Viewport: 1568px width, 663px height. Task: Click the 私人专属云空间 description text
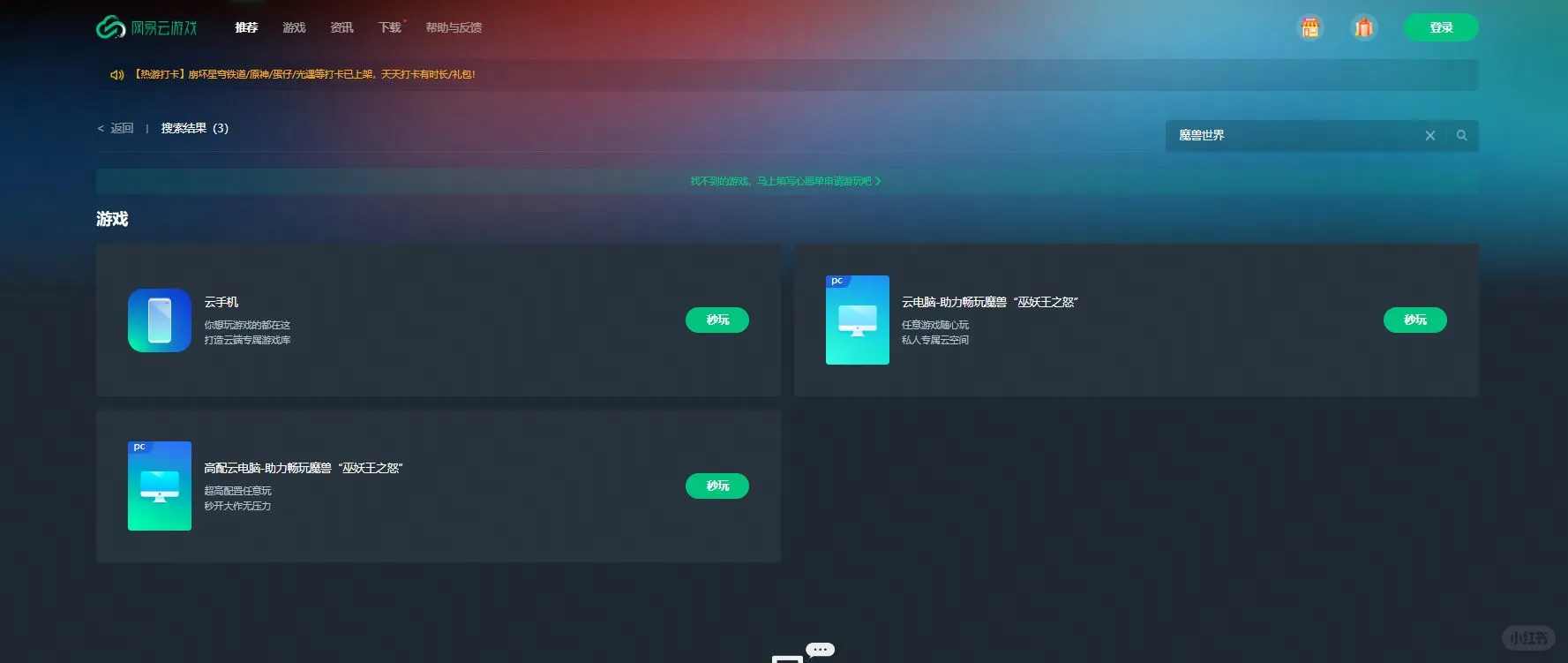(935, 340)
